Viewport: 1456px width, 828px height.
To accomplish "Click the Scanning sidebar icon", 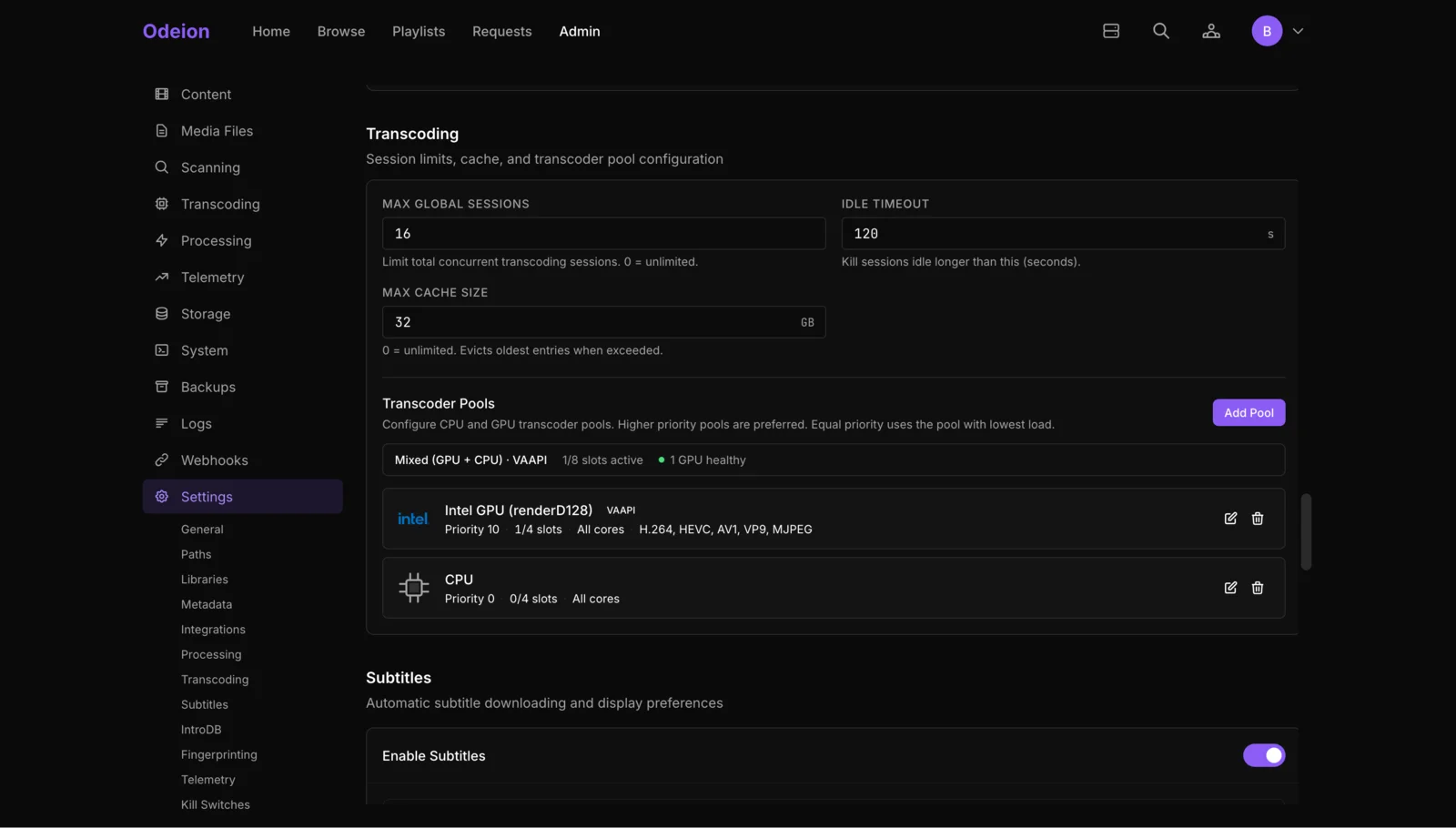I will coord(161,167).
